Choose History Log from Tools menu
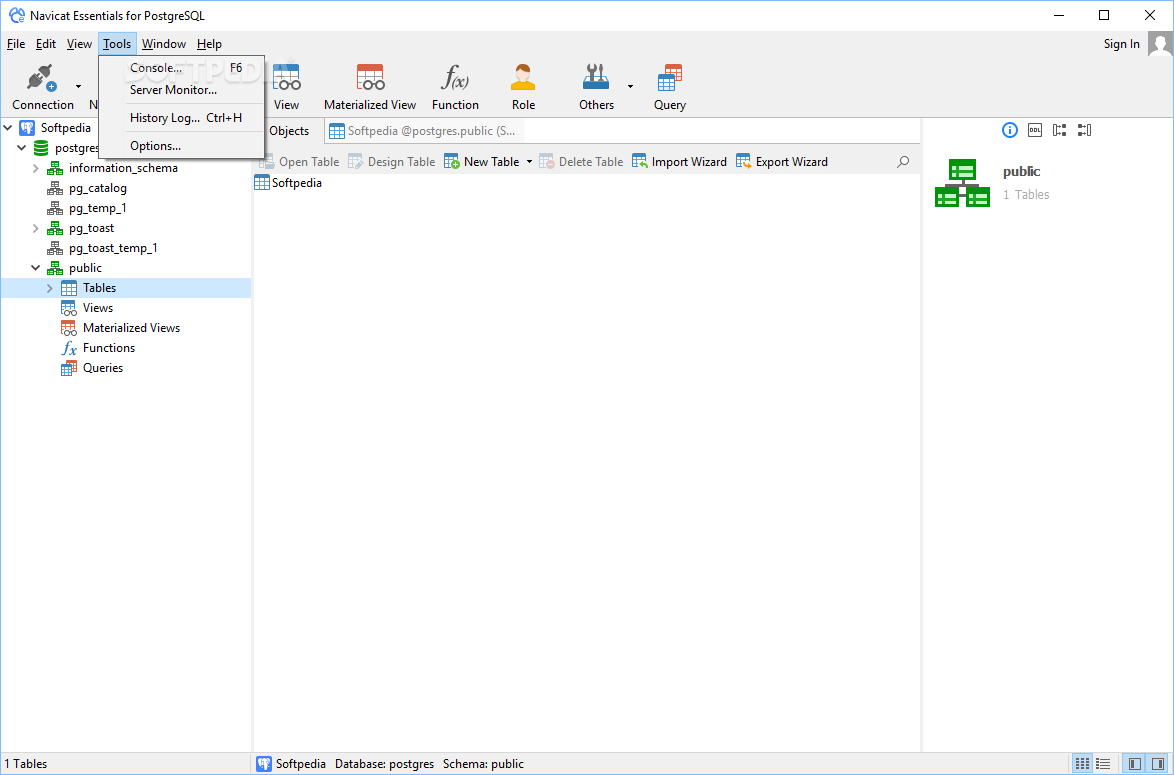 point(182,118)
